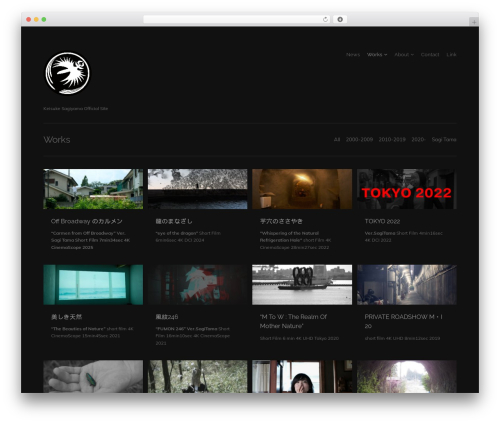Open the News menu item
500x423 pixels.
[x=353, y=55]
